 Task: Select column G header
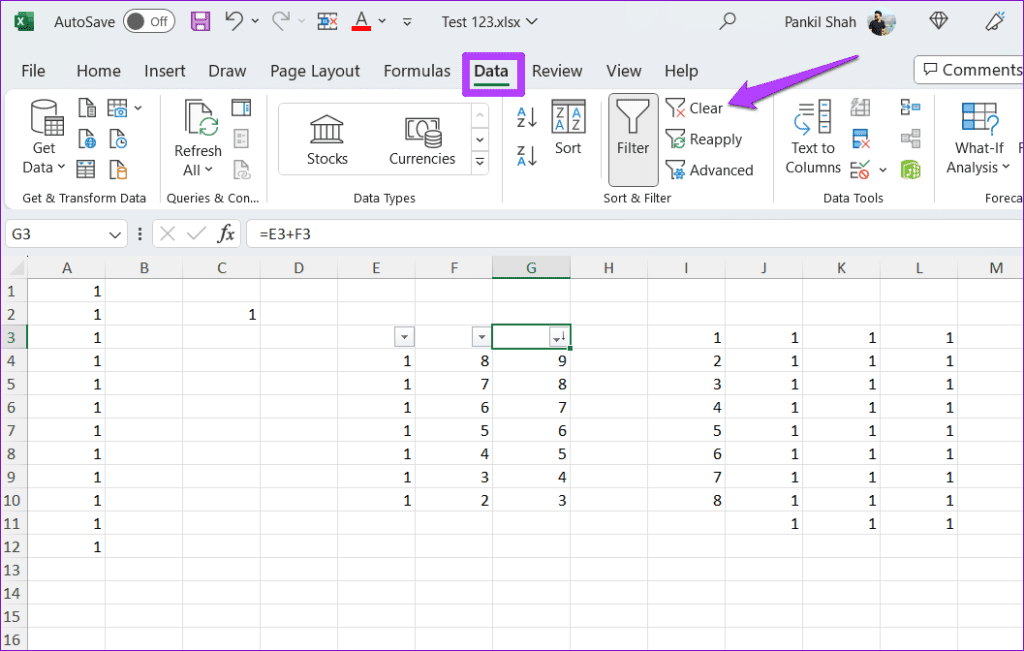tap(531, 268)
